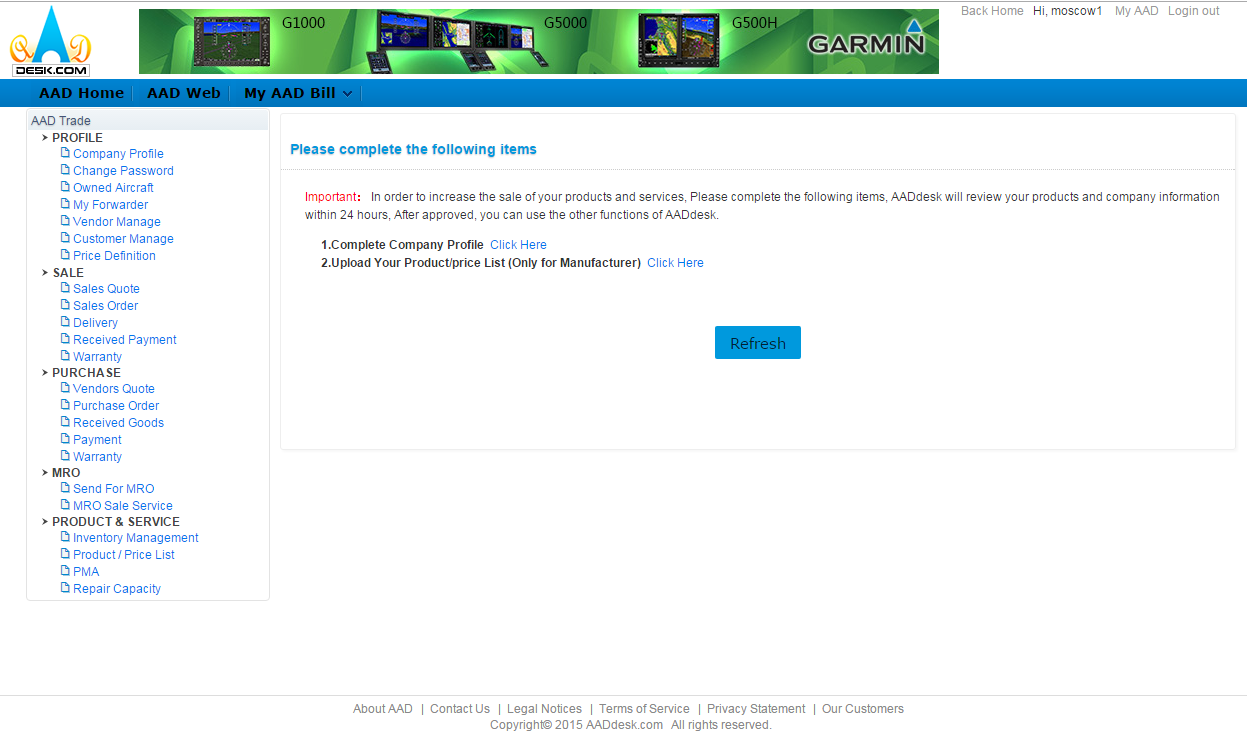Collapse the PRODUCT & SERVICE section arrow
This screenshot has height=755, width=1247.
(45, 521)
